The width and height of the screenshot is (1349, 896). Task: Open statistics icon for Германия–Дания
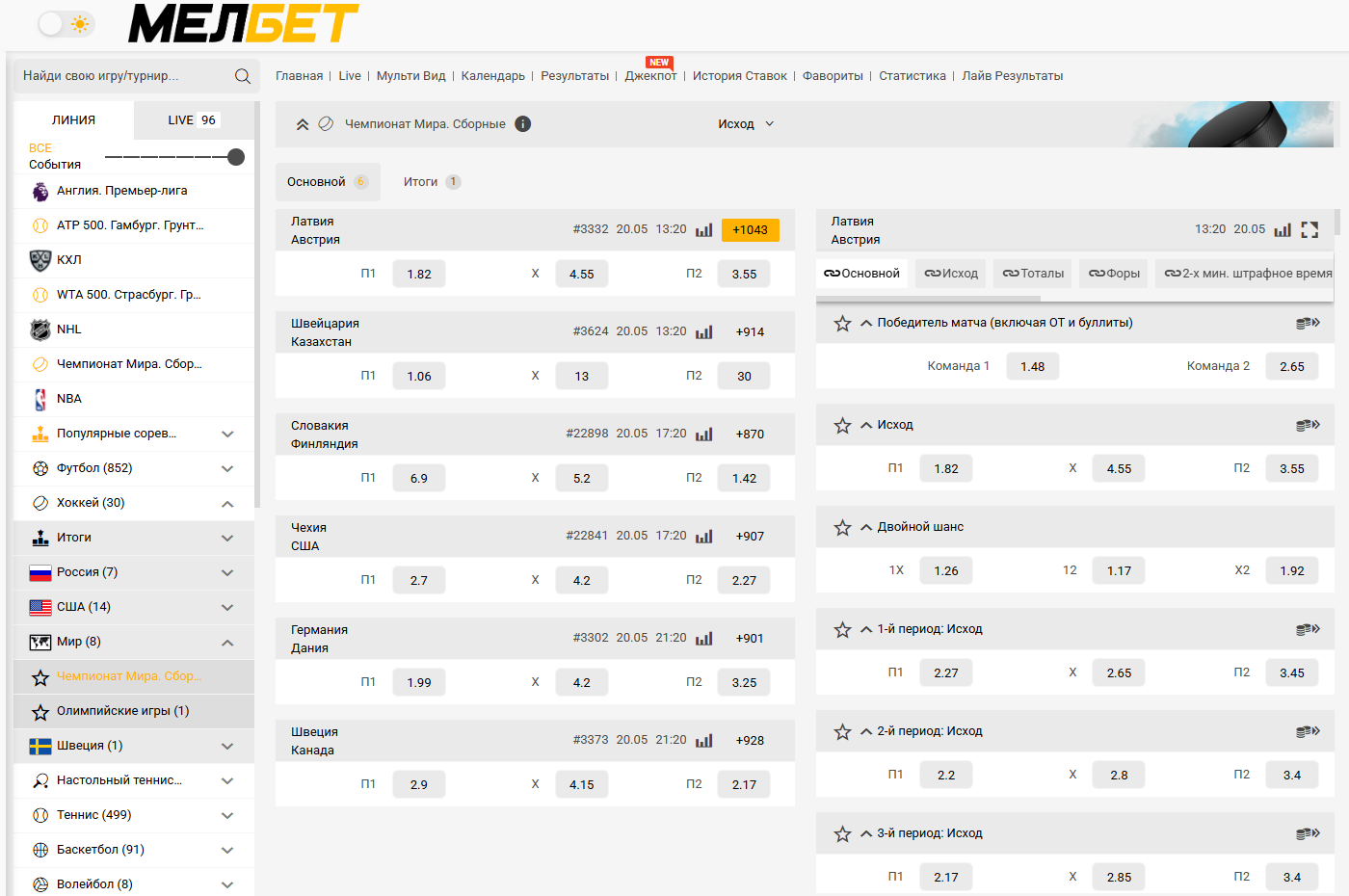pos(704,638)
